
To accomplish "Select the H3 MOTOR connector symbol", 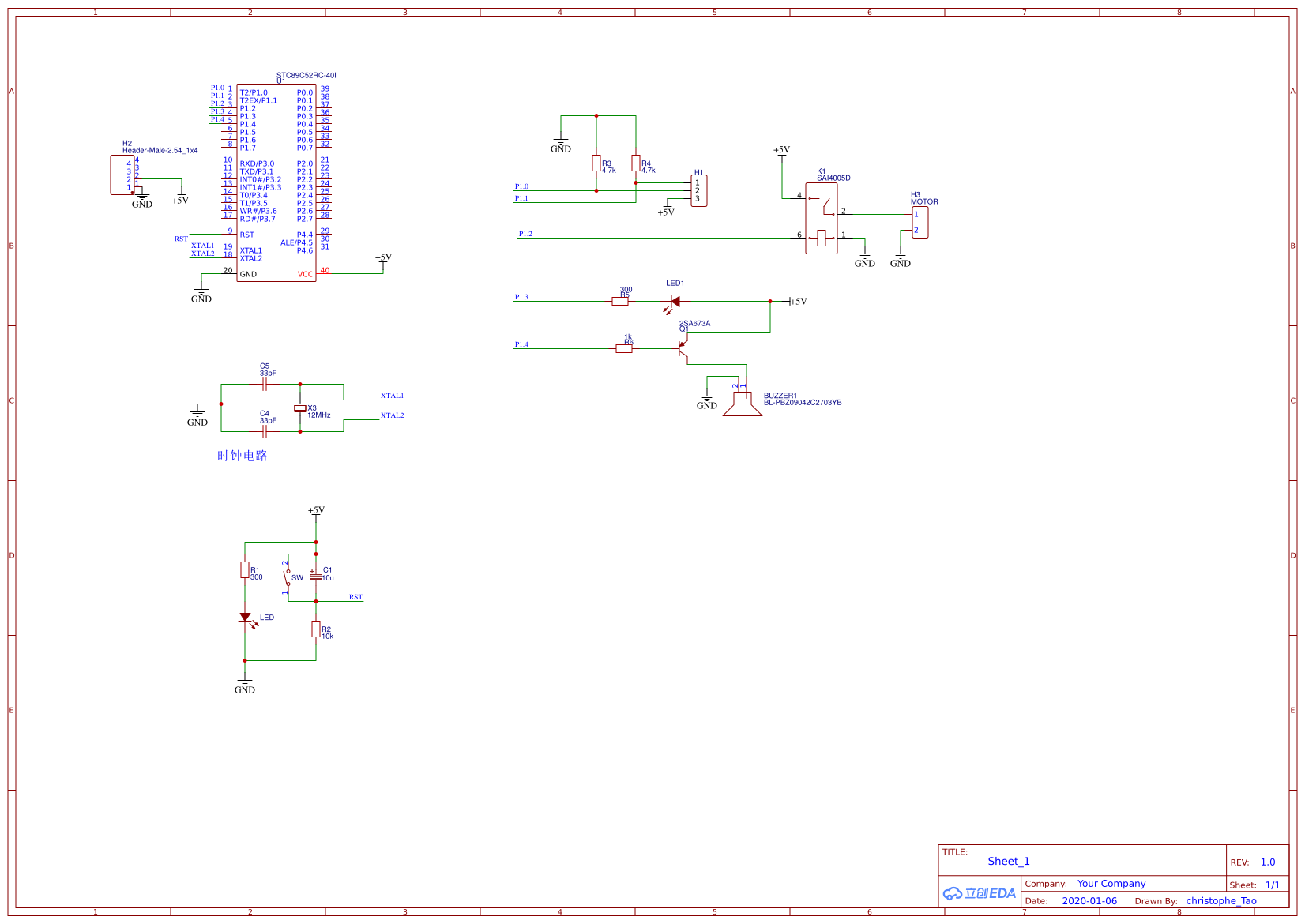I will [x=920, y=223].
